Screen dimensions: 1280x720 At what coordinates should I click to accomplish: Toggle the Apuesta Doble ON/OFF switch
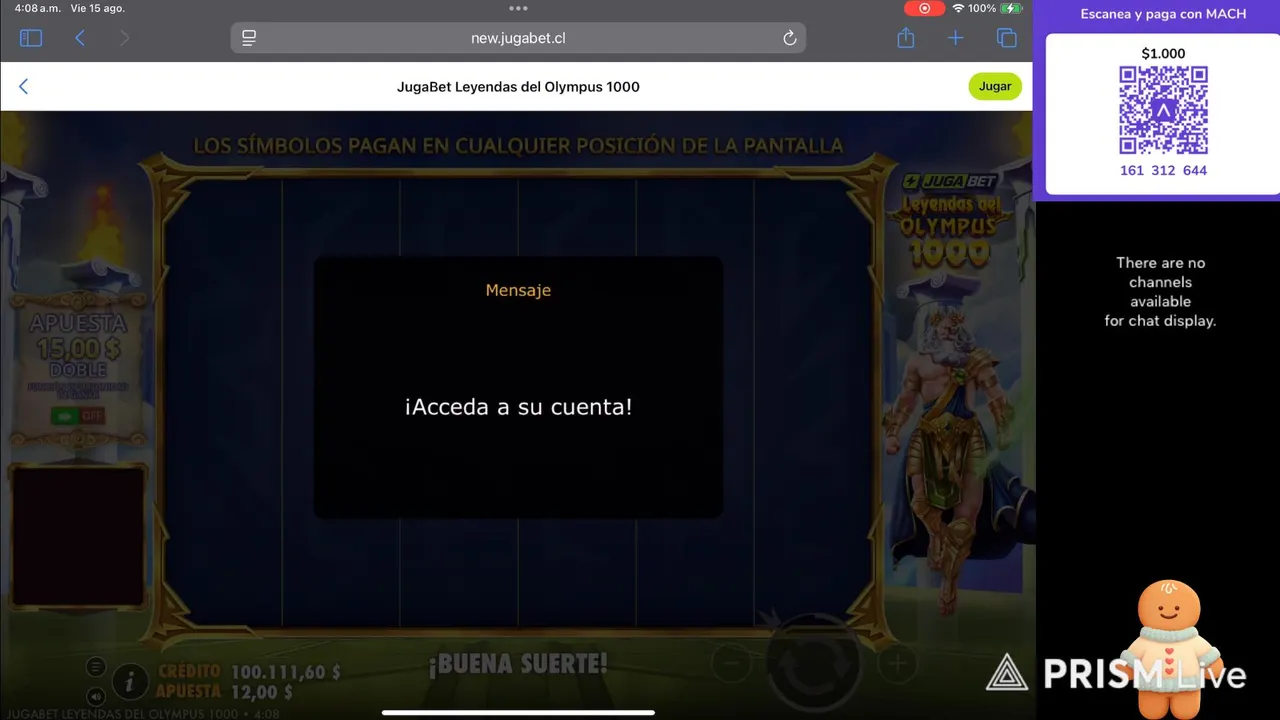point(78,416)
